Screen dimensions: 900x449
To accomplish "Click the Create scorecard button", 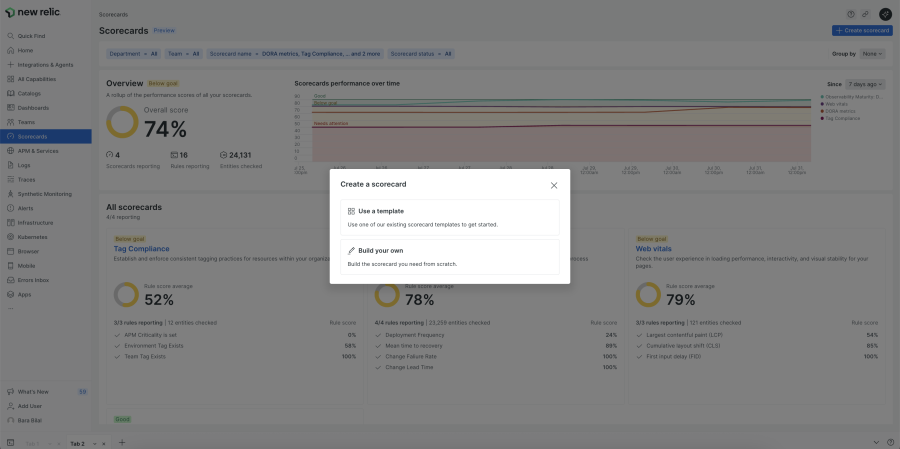I will (x=862, y=30).
